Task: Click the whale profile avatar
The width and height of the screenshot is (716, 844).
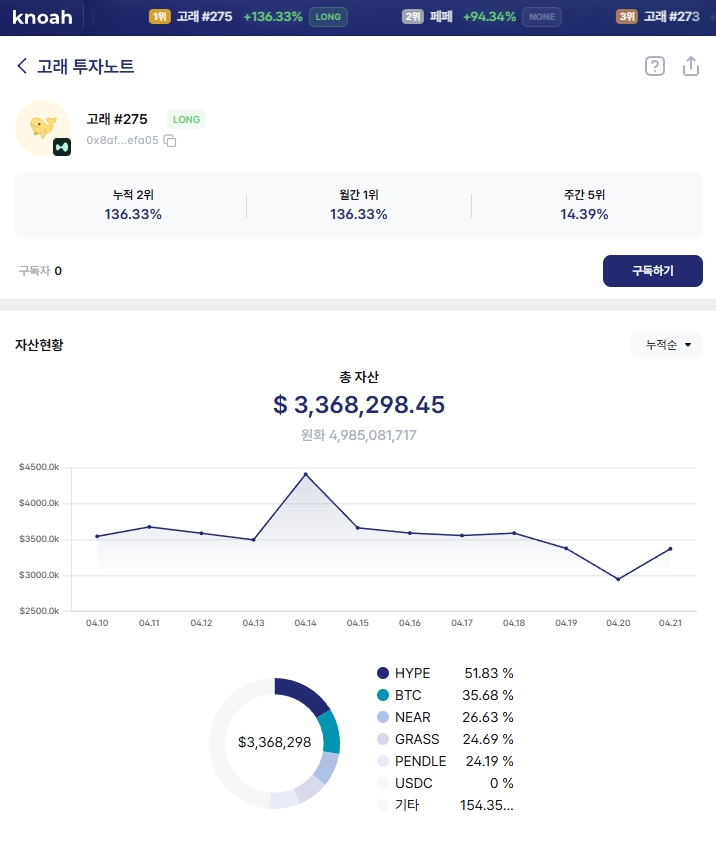Action: [42, 126]
